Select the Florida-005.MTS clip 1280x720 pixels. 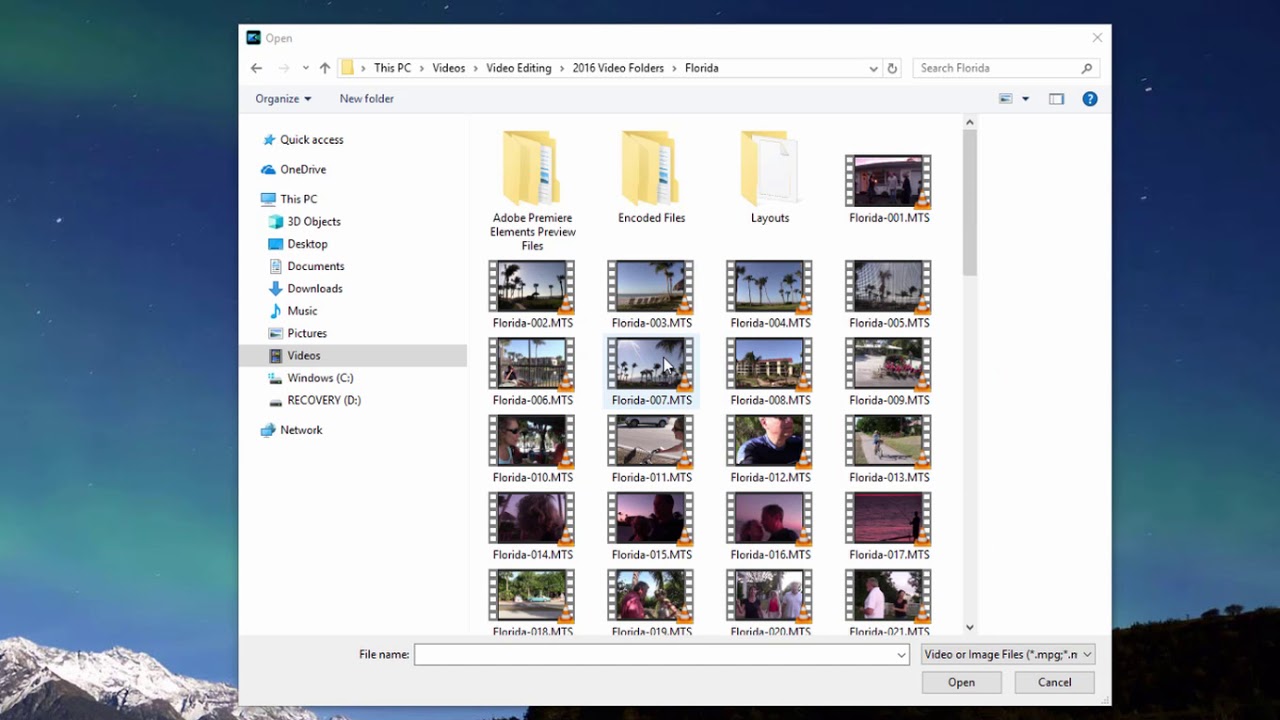click(x=888, y=294)
